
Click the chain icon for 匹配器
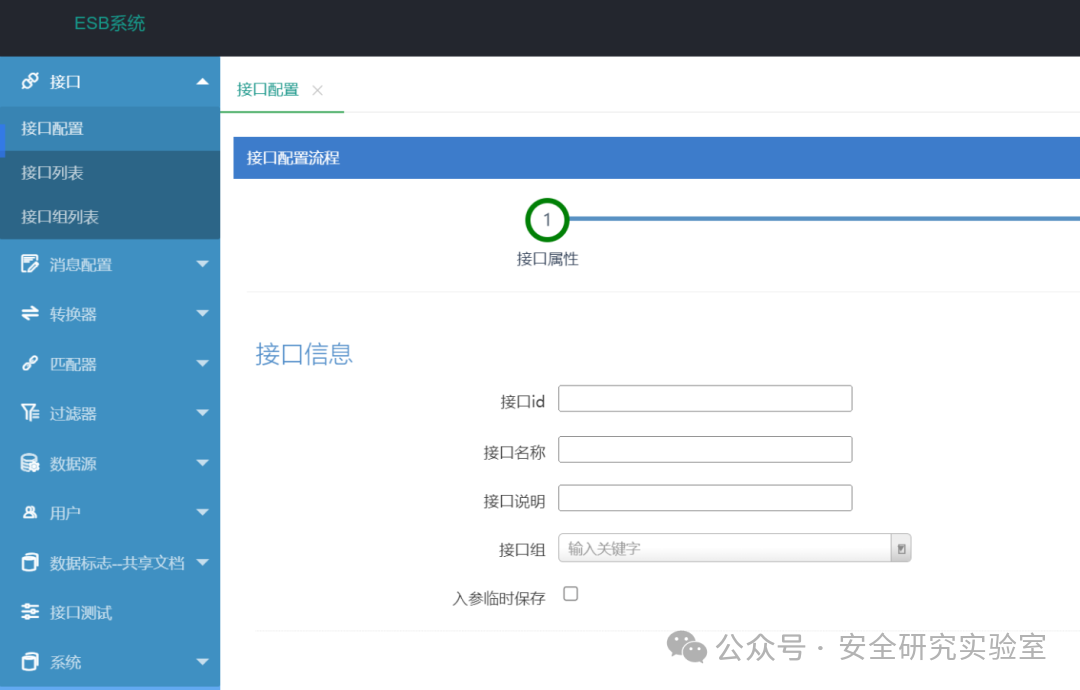tap(30, 363)
